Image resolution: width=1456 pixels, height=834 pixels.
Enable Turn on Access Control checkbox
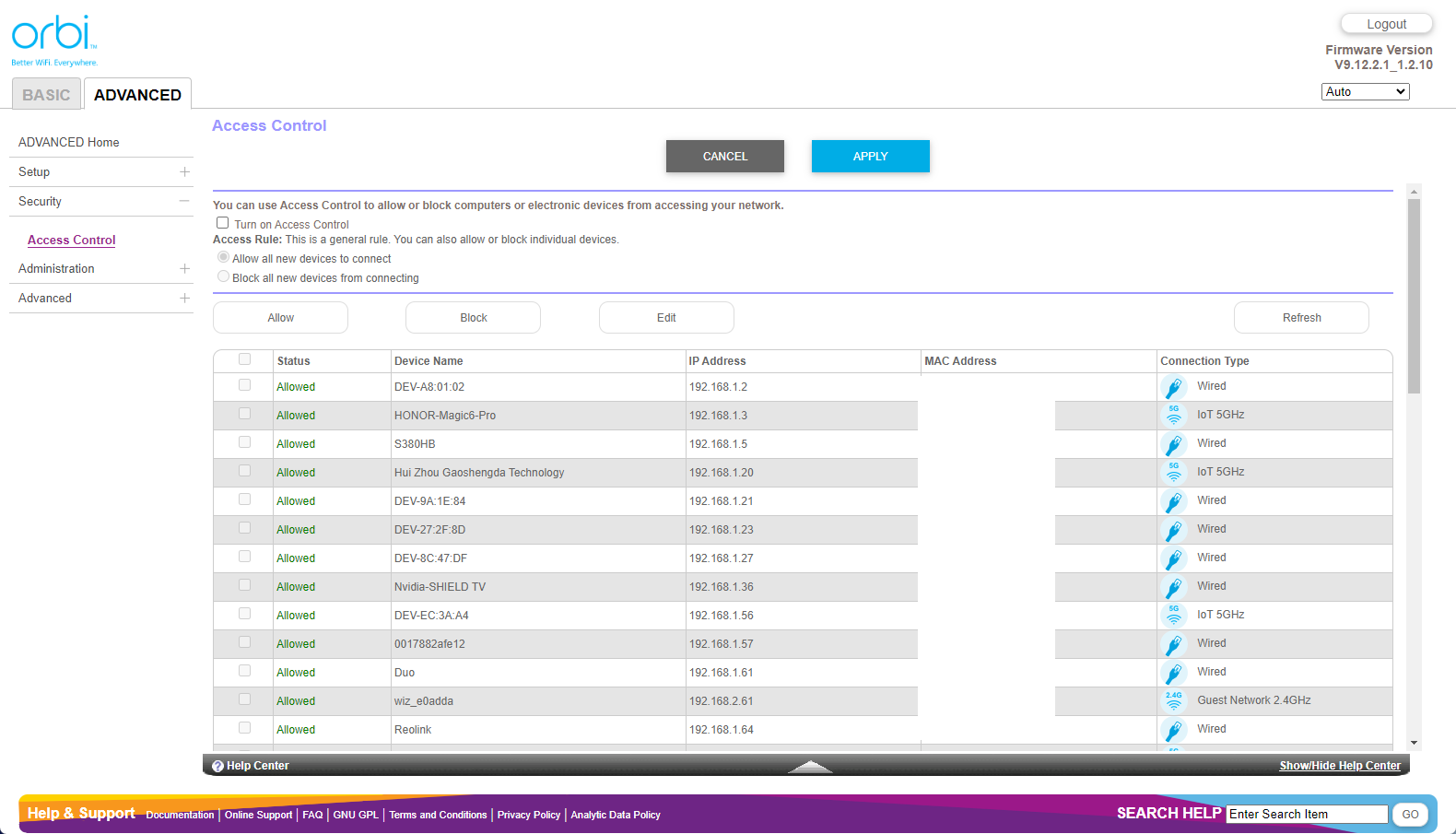point(222,223)
